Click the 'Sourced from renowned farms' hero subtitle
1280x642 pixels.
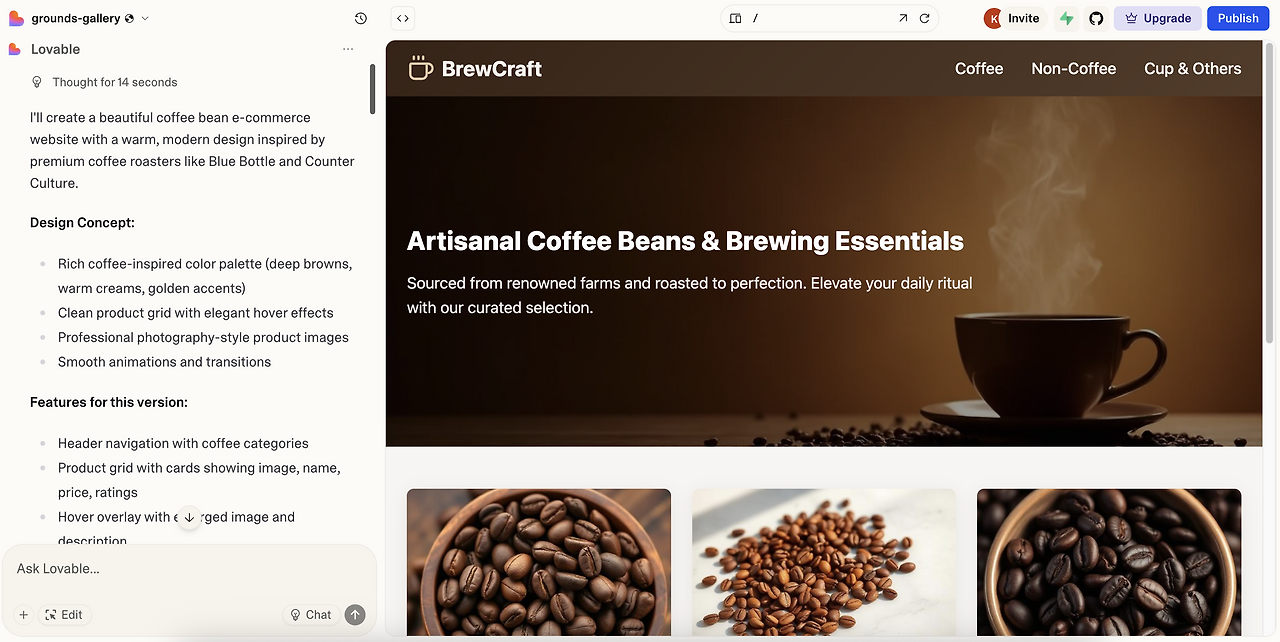(690, 295)
